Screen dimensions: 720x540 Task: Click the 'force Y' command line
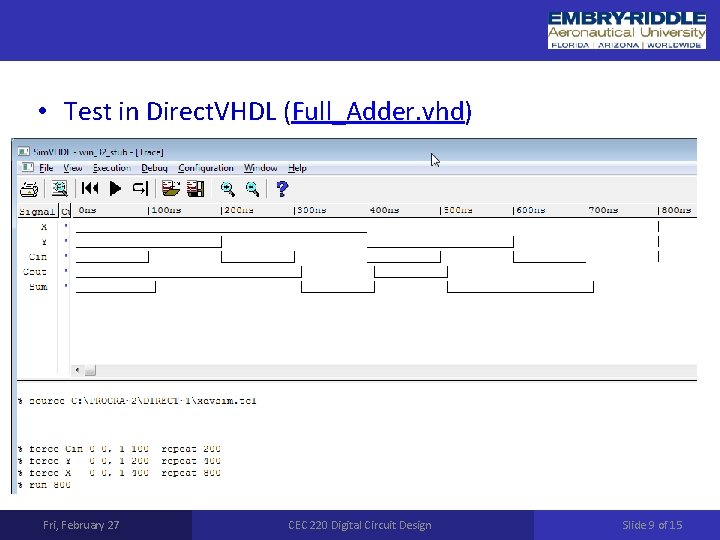[x=119, y=461]
